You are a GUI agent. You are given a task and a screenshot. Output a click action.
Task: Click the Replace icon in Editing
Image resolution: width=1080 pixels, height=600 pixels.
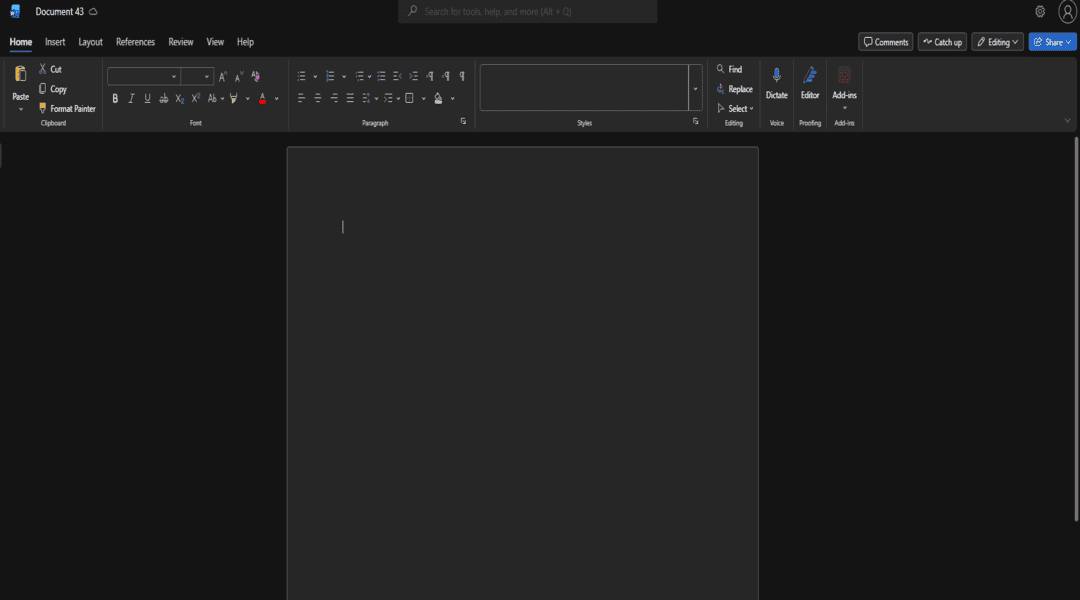[x=720, y=89]
